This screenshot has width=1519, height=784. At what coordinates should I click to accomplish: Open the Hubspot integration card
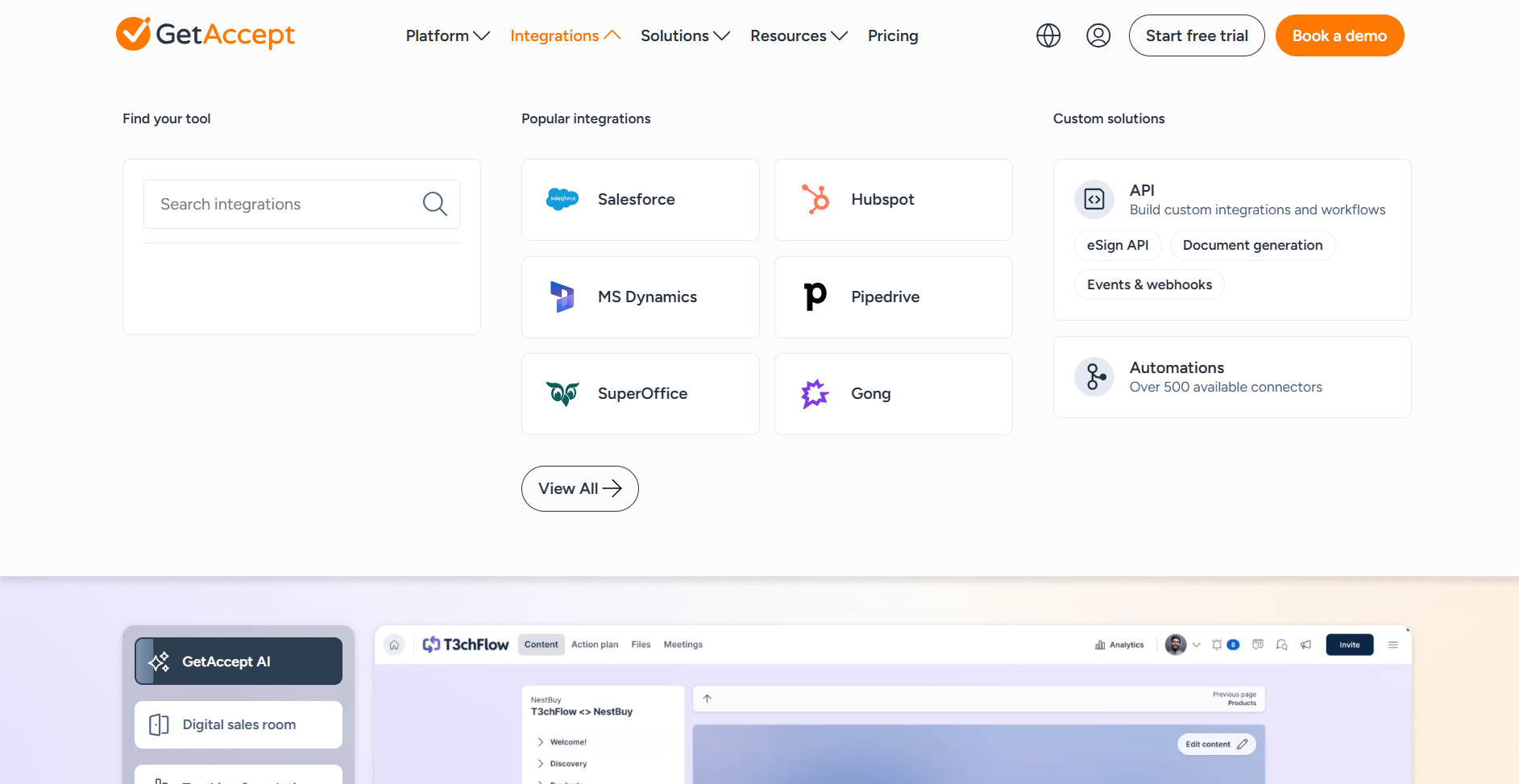coord(894,200)
